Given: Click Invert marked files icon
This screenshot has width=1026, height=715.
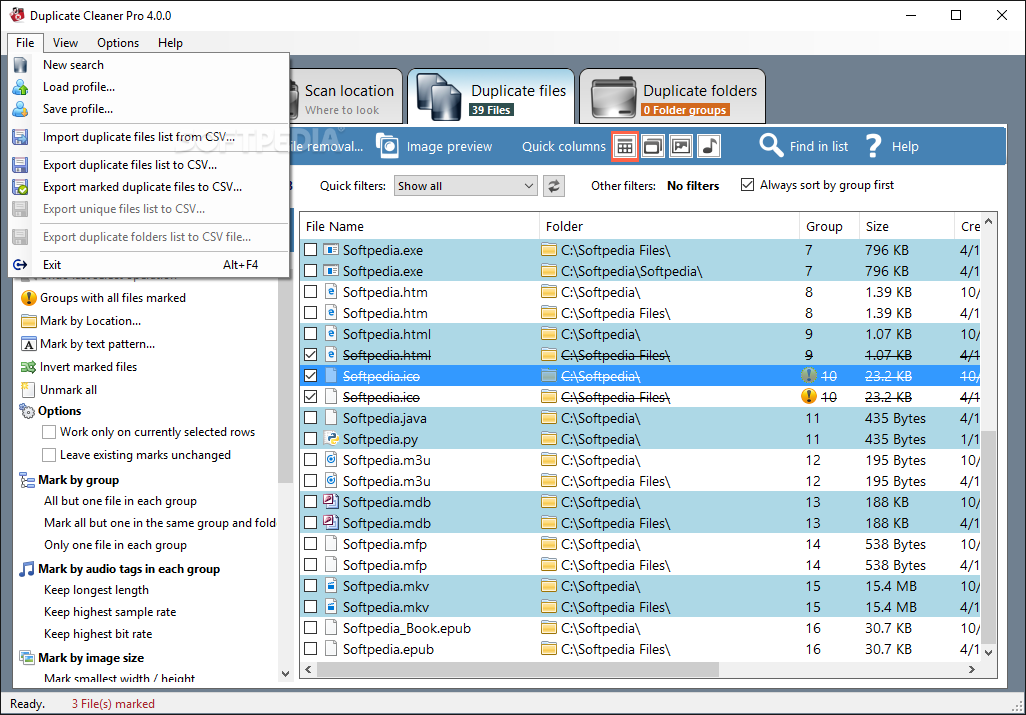Looking at the screenshot, I should coord(28,367).
